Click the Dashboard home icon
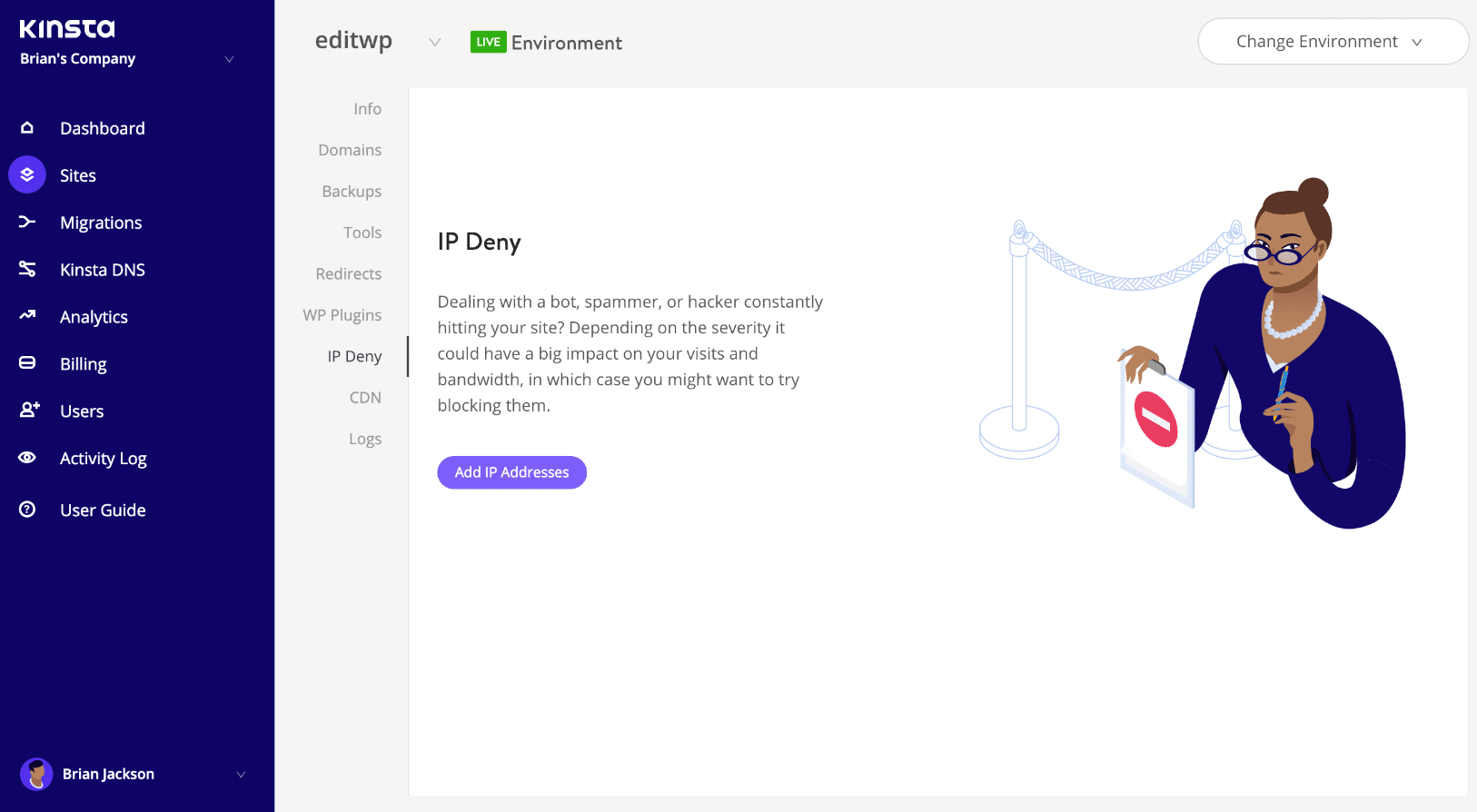 pos(27,128)
